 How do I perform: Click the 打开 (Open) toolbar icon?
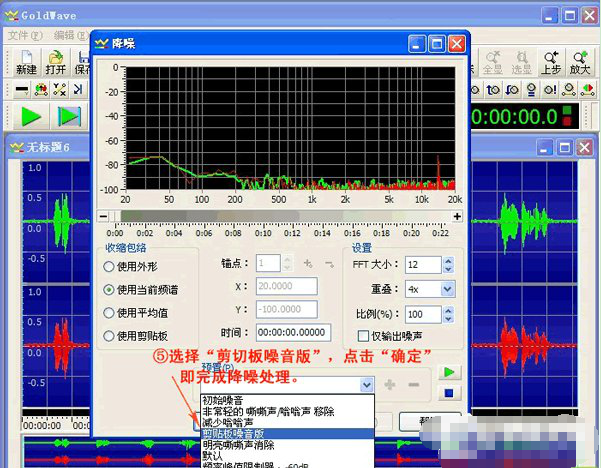(x=56, y=62)
